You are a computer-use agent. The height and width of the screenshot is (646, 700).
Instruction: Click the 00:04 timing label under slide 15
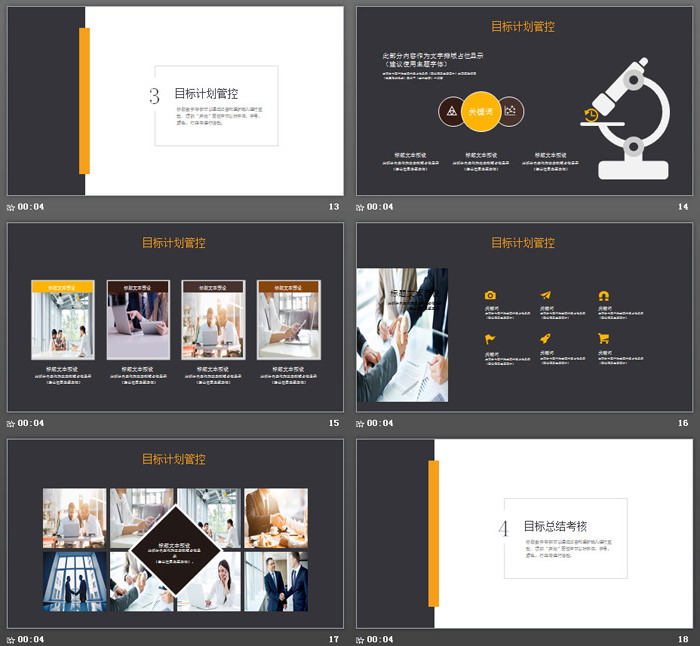(31, 423)
